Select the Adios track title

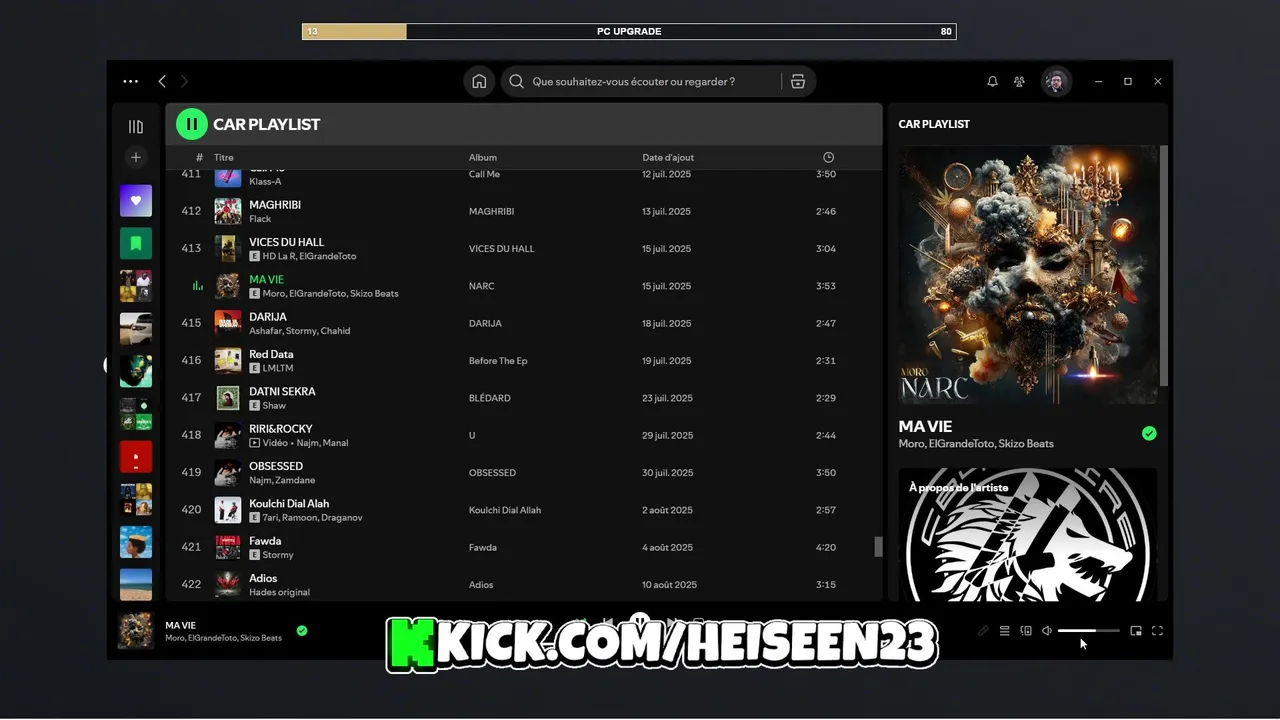click(x=263, y=578)
